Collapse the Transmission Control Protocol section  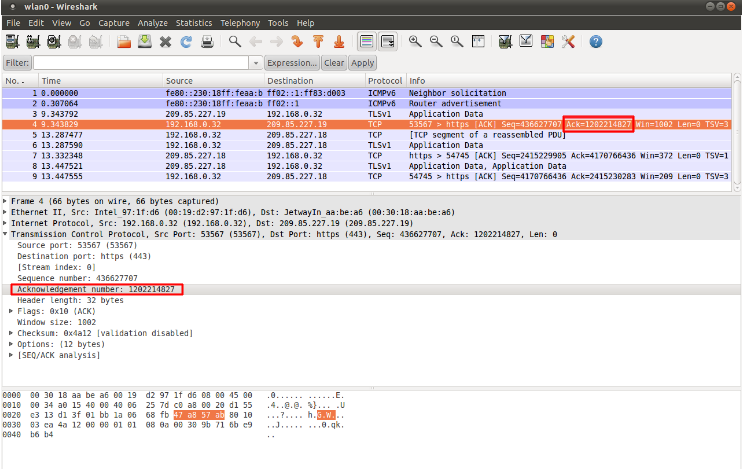(x=5, y=234)
